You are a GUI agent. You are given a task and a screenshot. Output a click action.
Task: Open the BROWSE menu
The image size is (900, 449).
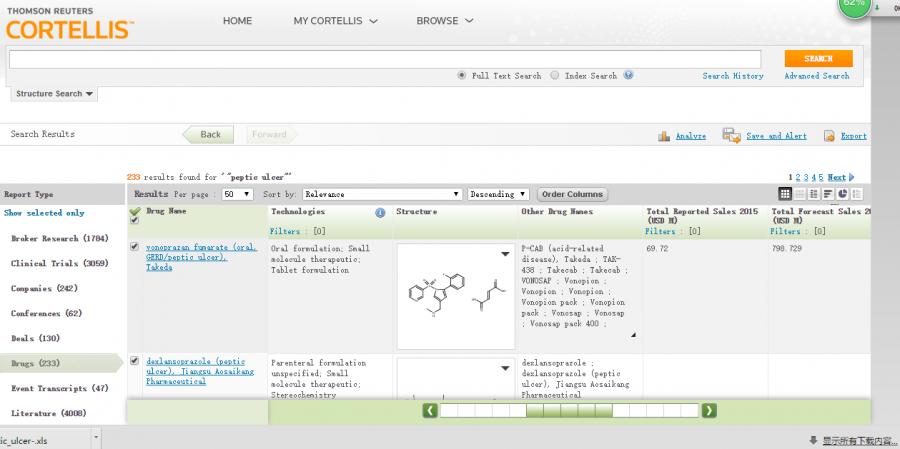click(x=445, y=21)
